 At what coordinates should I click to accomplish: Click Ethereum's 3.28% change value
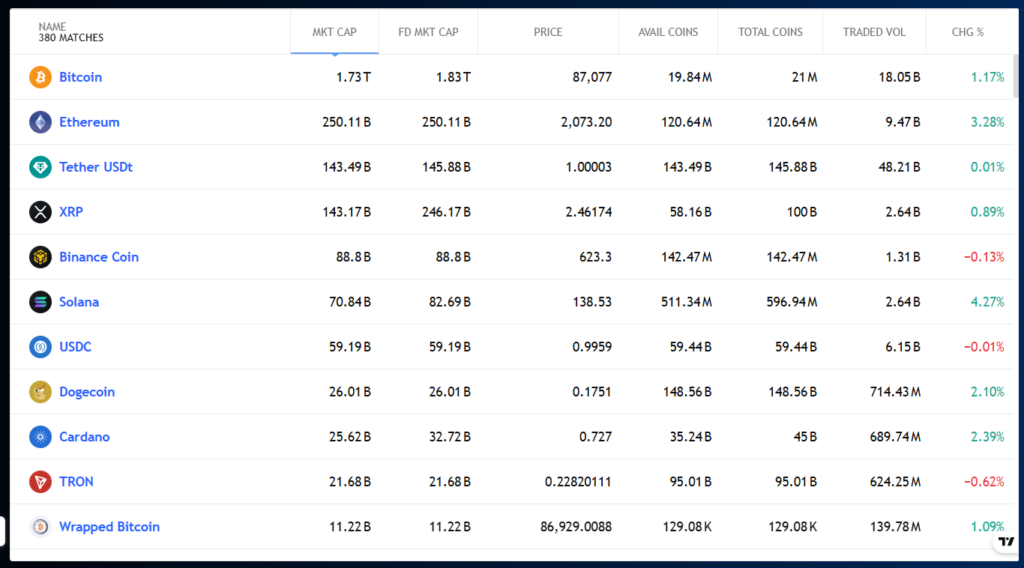point(987,122)
